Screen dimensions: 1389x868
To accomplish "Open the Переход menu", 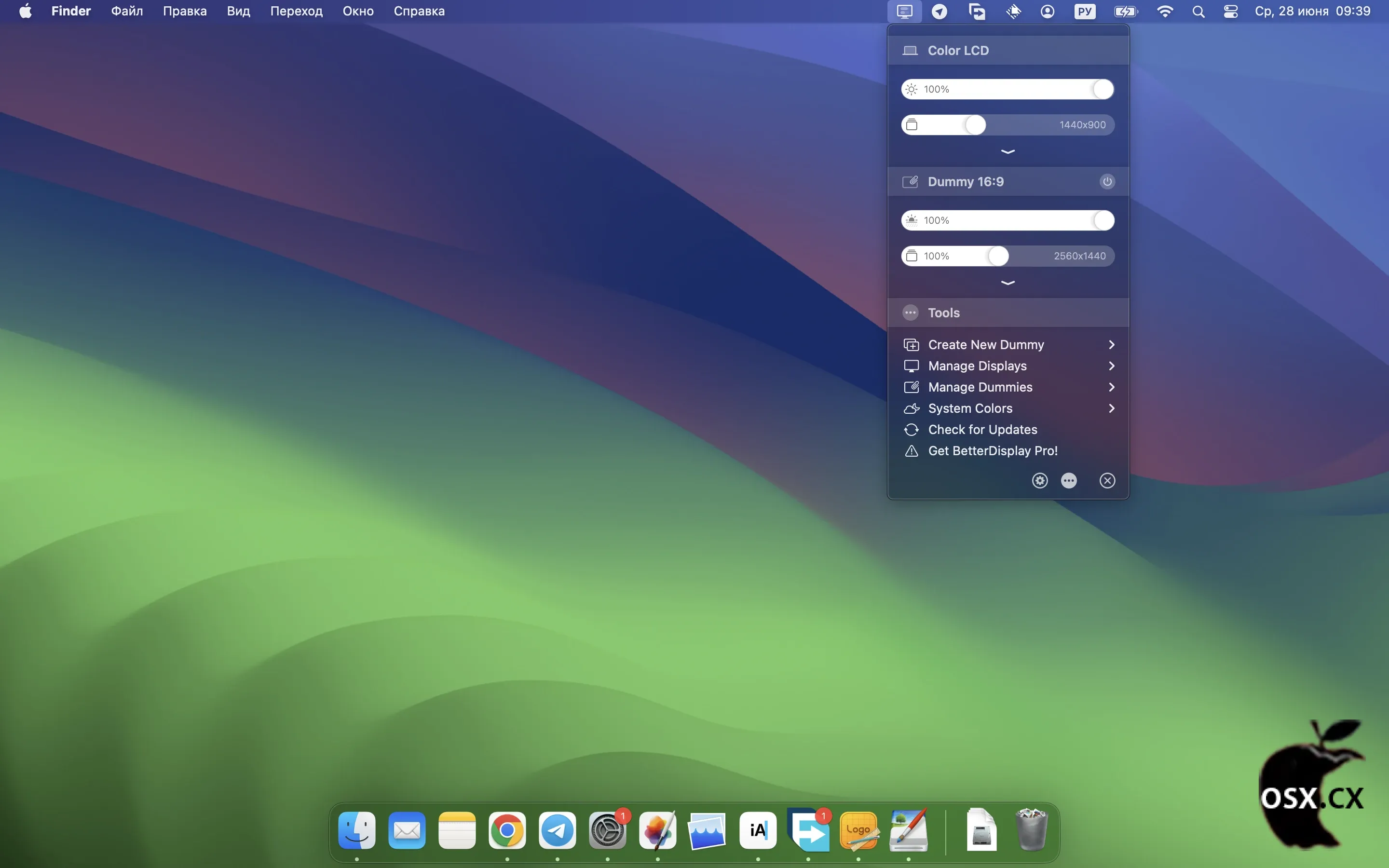I will 296,12.
